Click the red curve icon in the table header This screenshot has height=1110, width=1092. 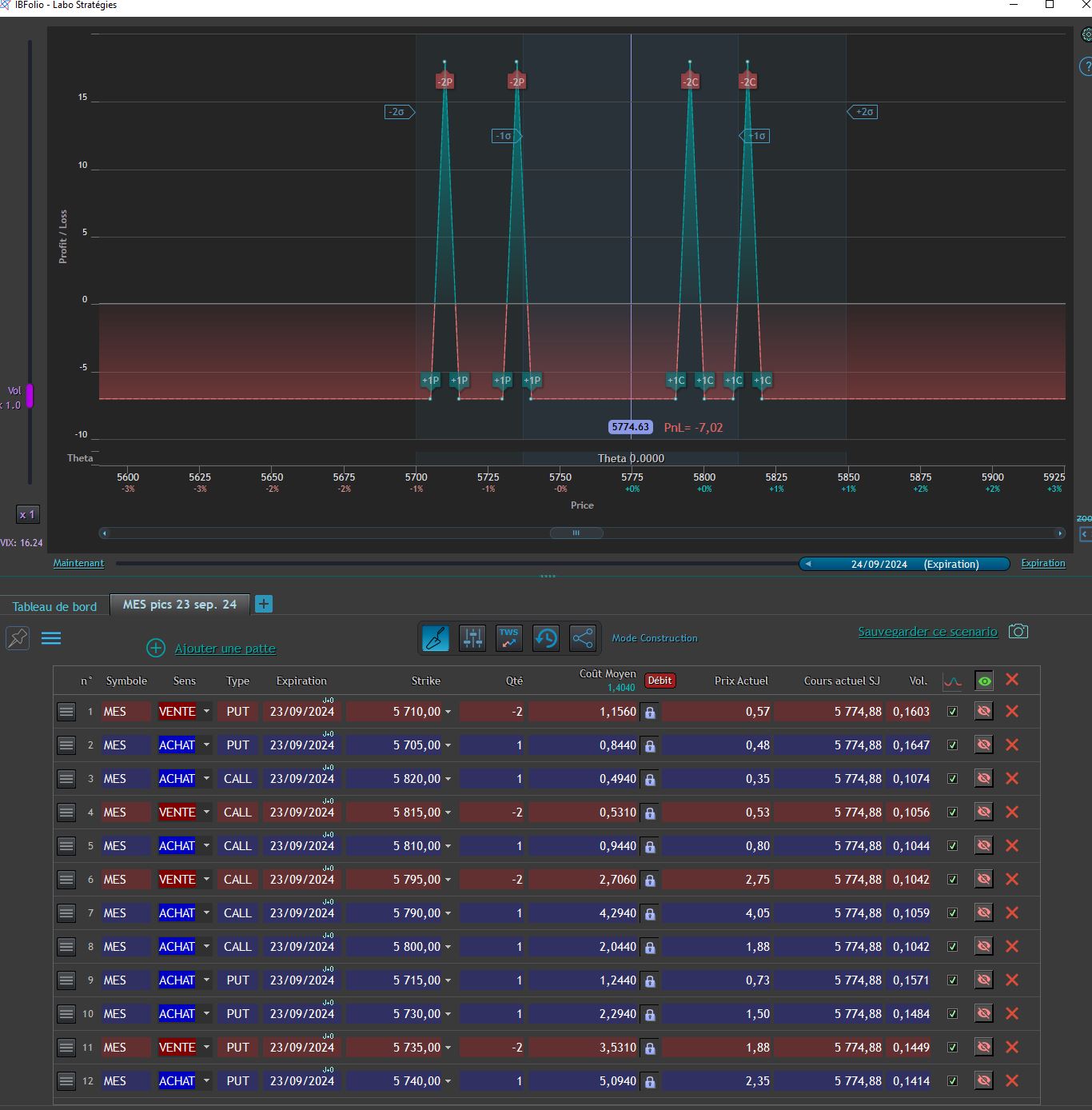coord(952,681)
